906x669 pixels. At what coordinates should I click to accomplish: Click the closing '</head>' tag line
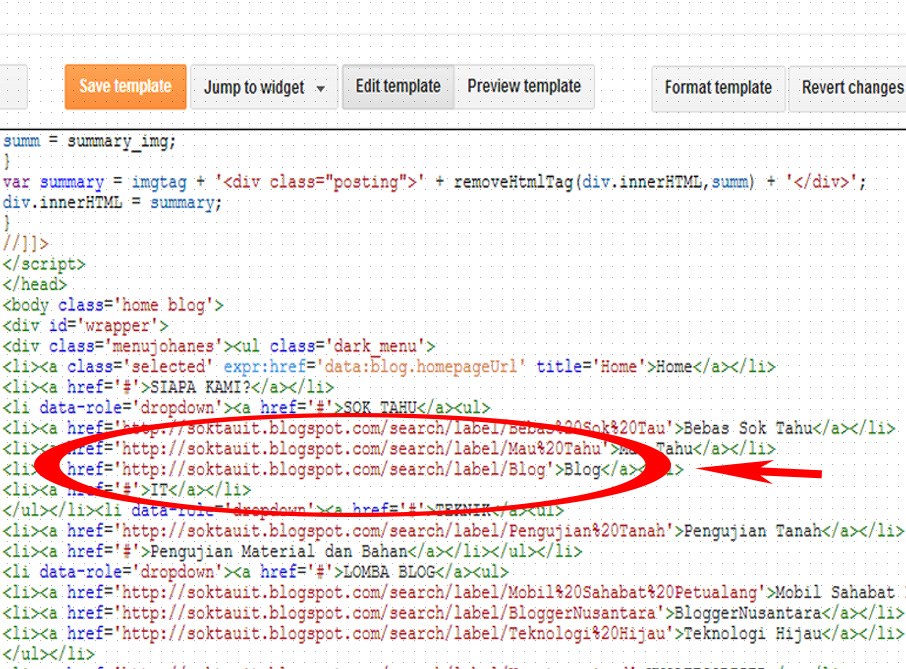pos(35,285)
